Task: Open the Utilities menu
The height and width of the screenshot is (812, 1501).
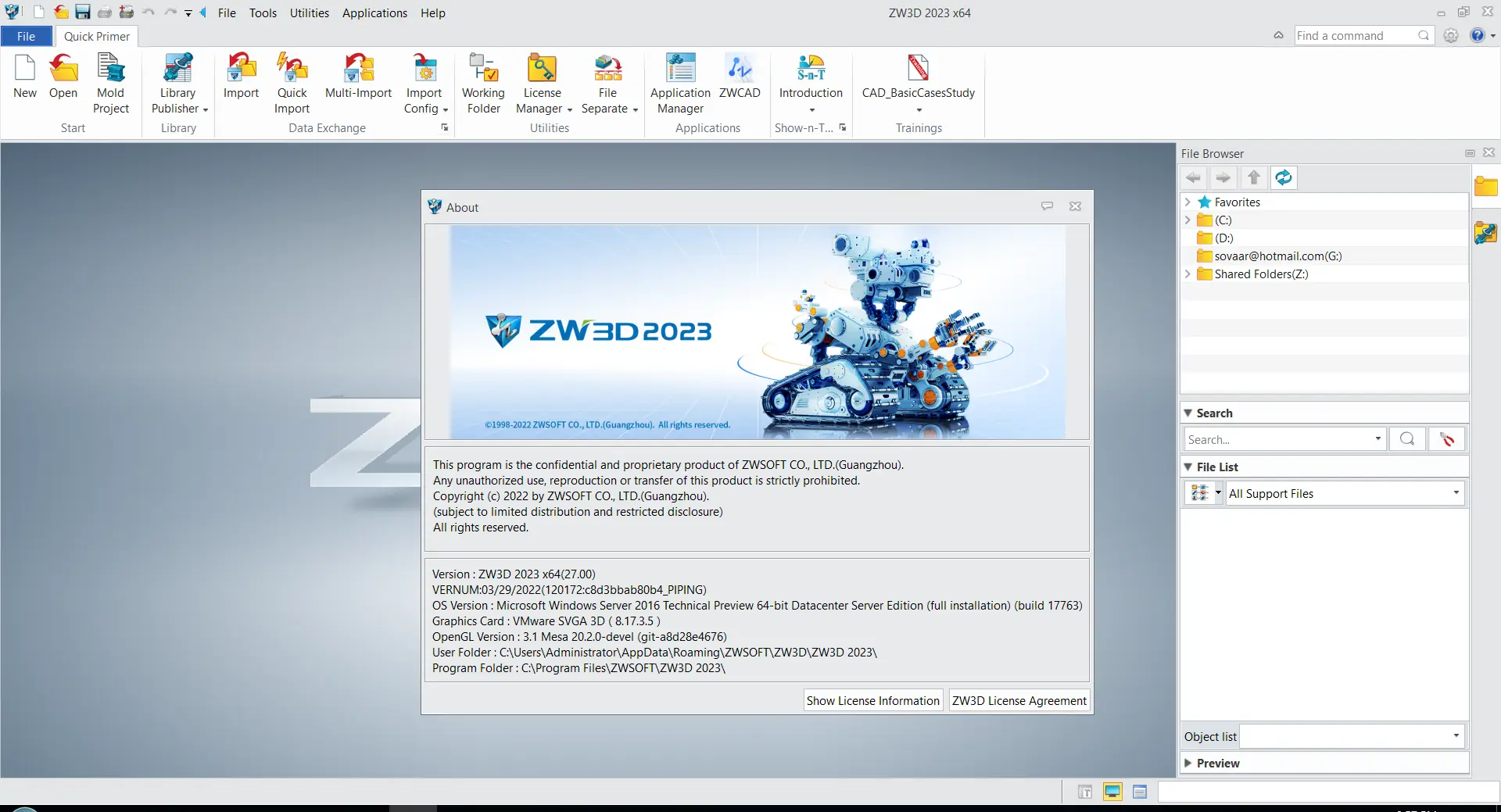Action: coord(310,13)
